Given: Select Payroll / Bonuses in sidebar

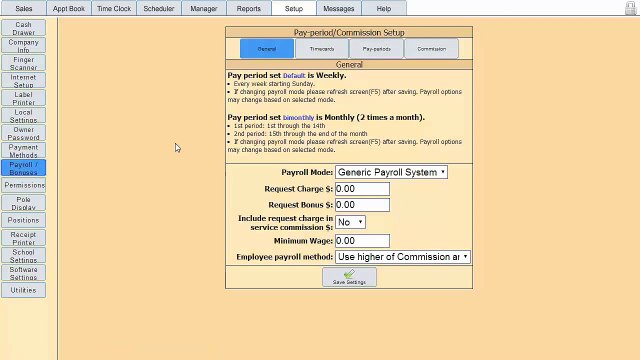Looking at the screenshot, I should click(23, 168).
